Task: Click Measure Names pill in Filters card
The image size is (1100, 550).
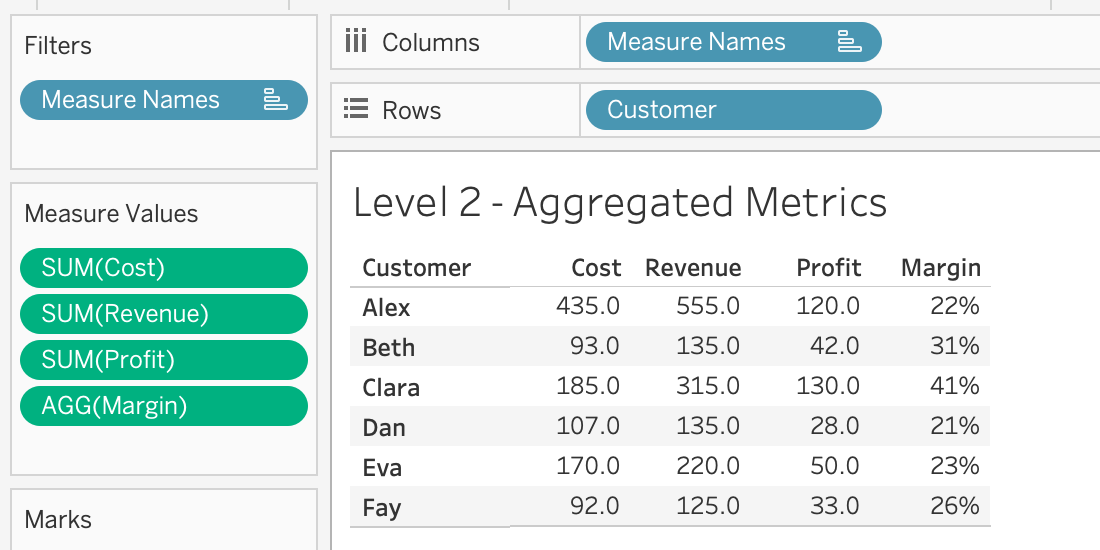Action: point(131,100)
